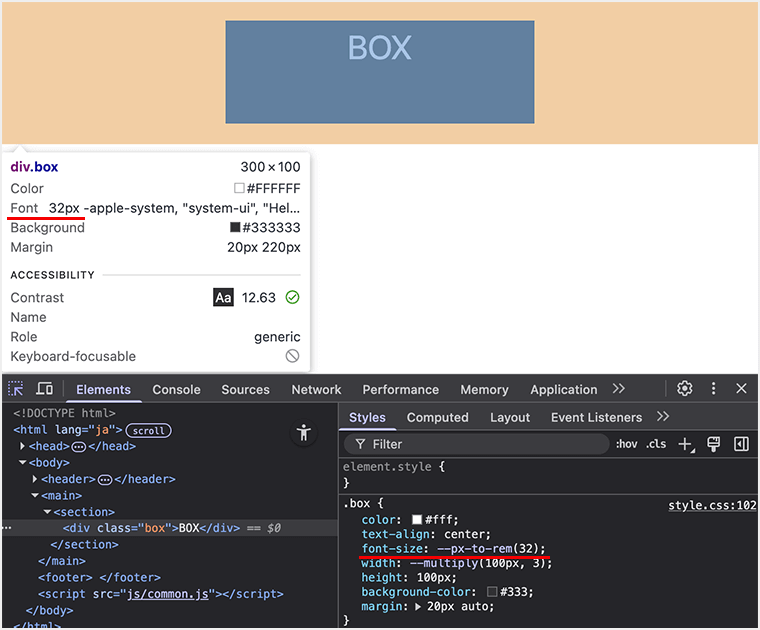The image size is (760, 630).
Task: Add a new style rule
Action: (x=685, y=444)
